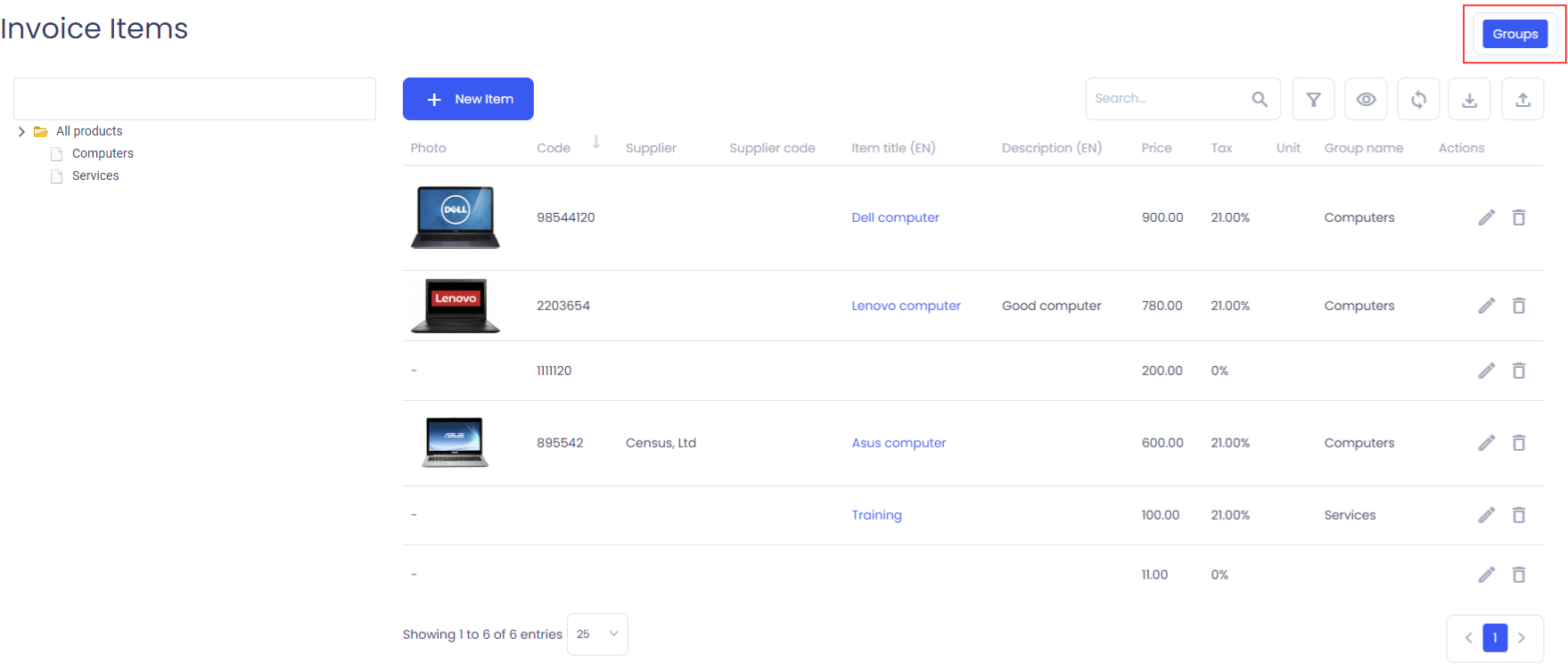
Task: Click the Code column header
Action: pyautogui.click(x=554, y=148)
